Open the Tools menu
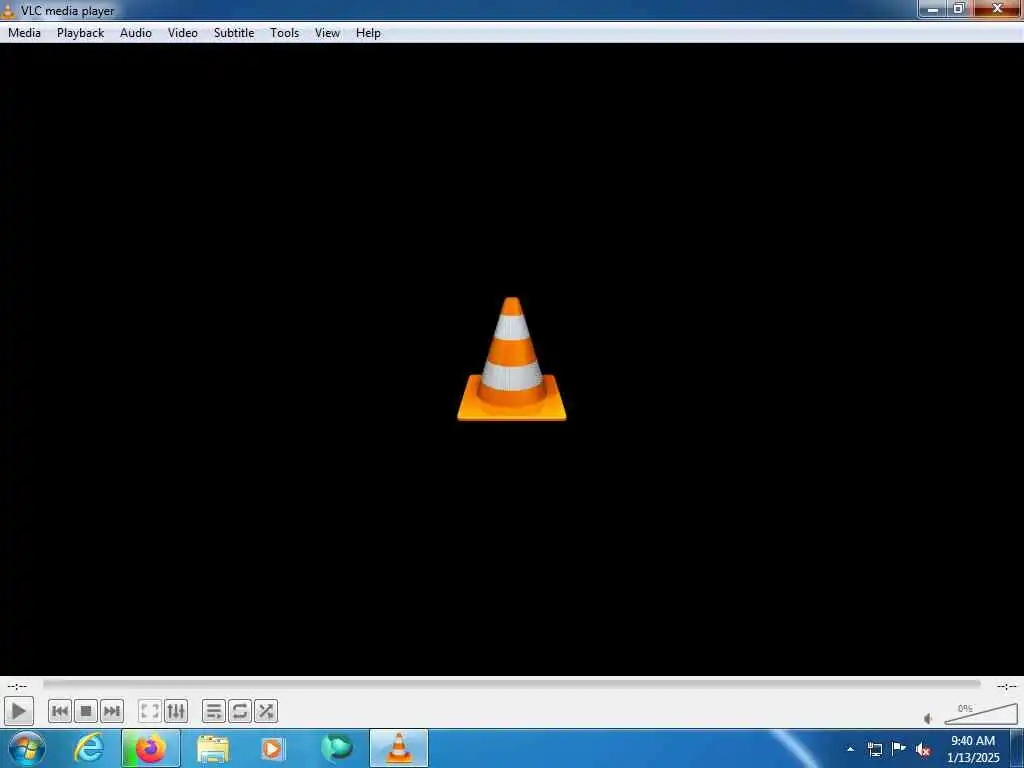 pos(285,33)
